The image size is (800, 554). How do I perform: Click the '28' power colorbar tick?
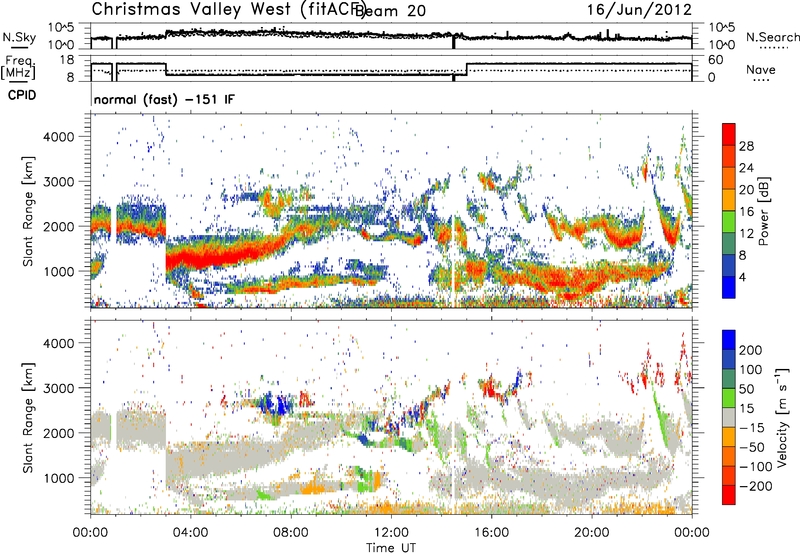click(746, 146)
